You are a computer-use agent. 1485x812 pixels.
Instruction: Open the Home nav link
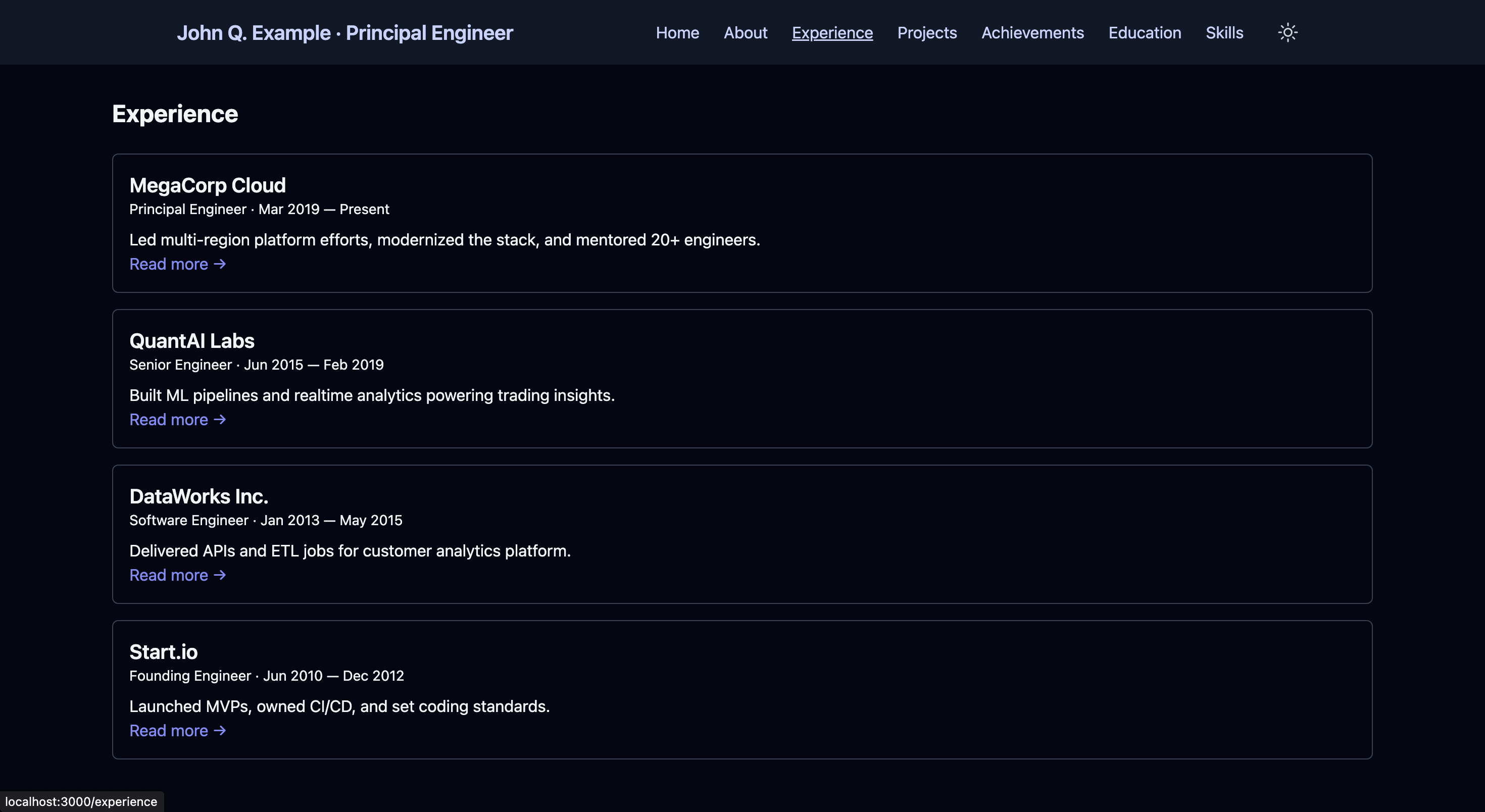[x=677, y=33]
